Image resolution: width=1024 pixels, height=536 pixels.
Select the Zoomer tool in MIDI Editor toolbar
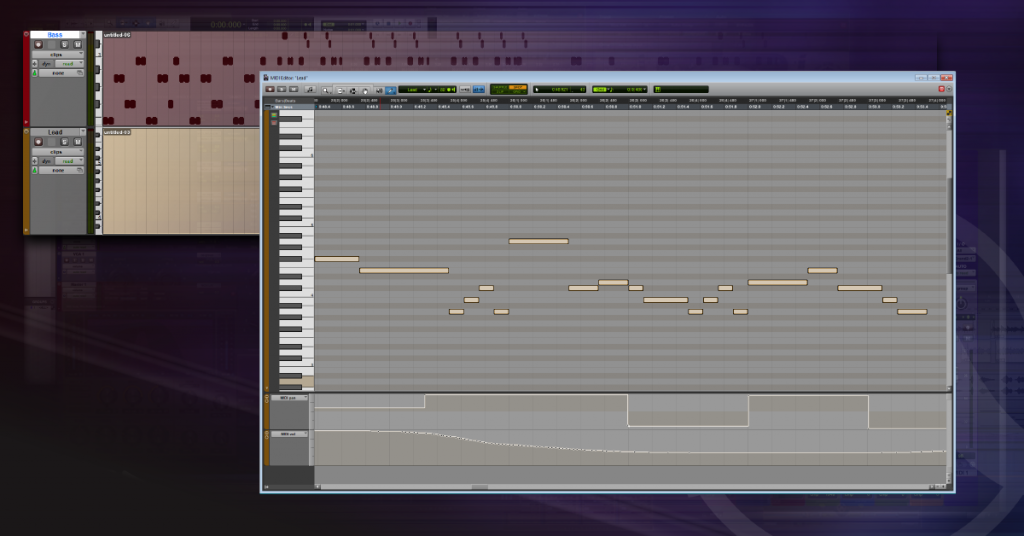[327, 90]
